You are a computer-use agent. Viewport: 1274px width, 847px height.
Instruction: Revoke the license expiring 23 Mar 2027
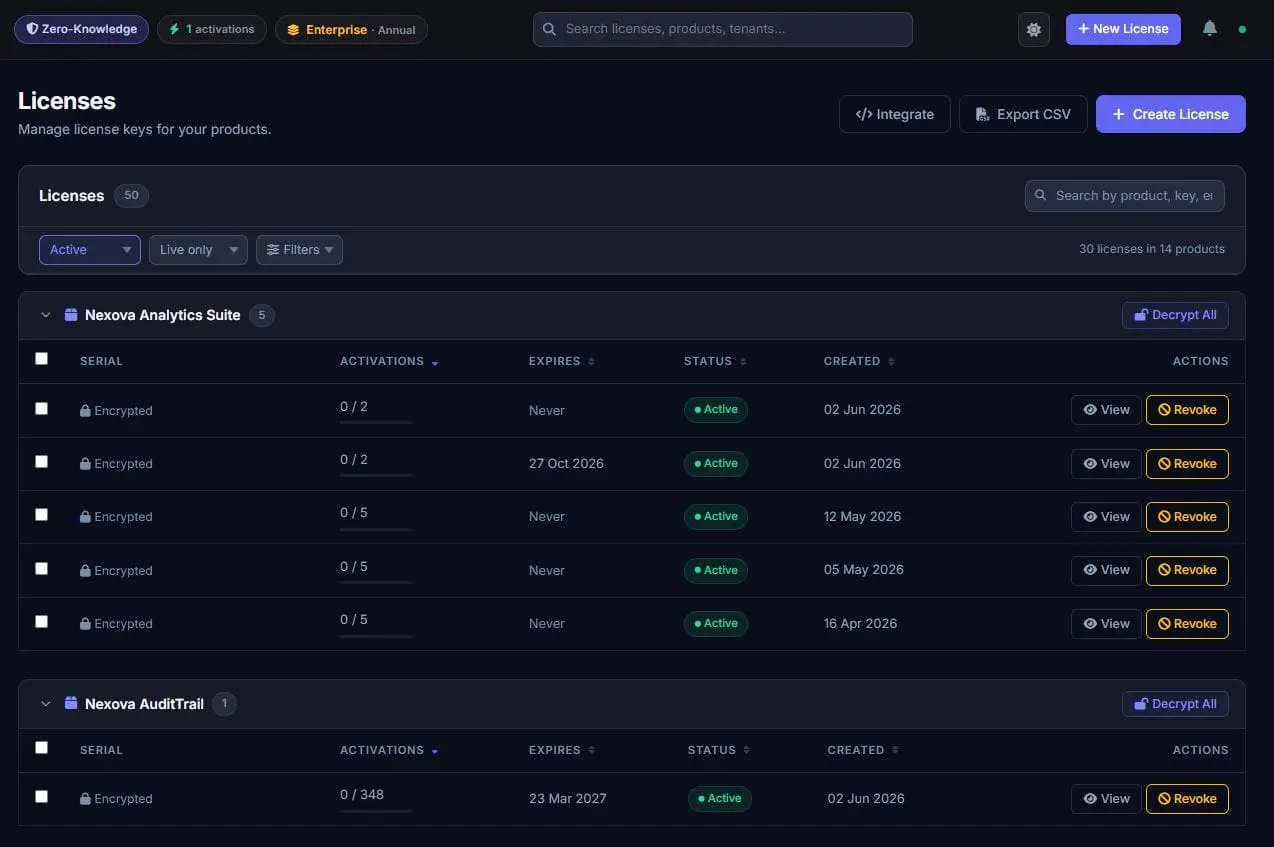[x=1187, y=799]
